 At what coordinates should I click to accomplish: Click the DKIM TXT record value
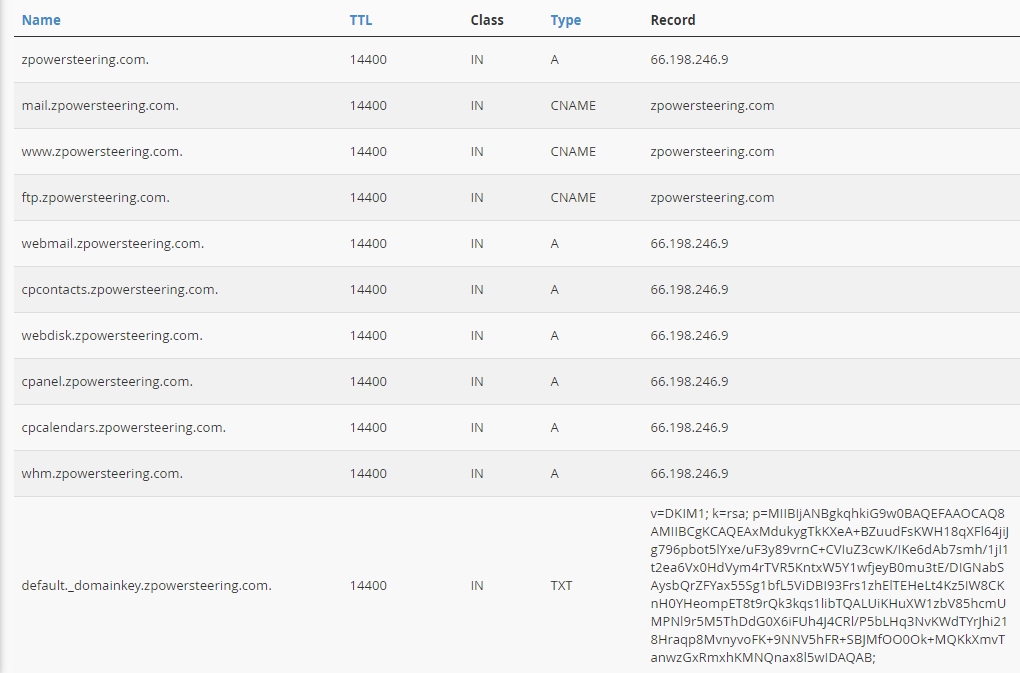click(829, 585)
